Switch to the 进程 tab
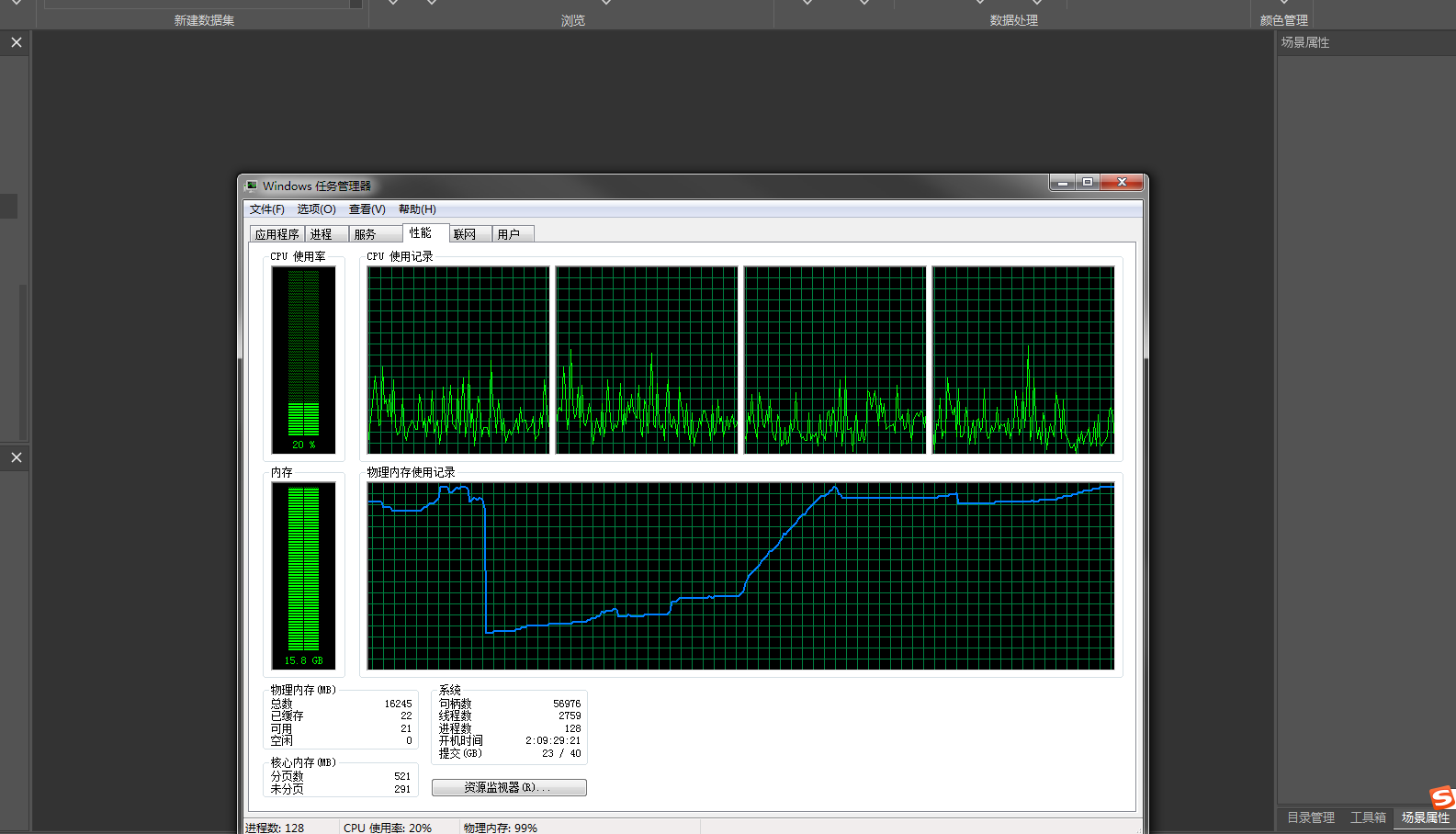Screen dimensions: 1456x834 coord(326,234)
